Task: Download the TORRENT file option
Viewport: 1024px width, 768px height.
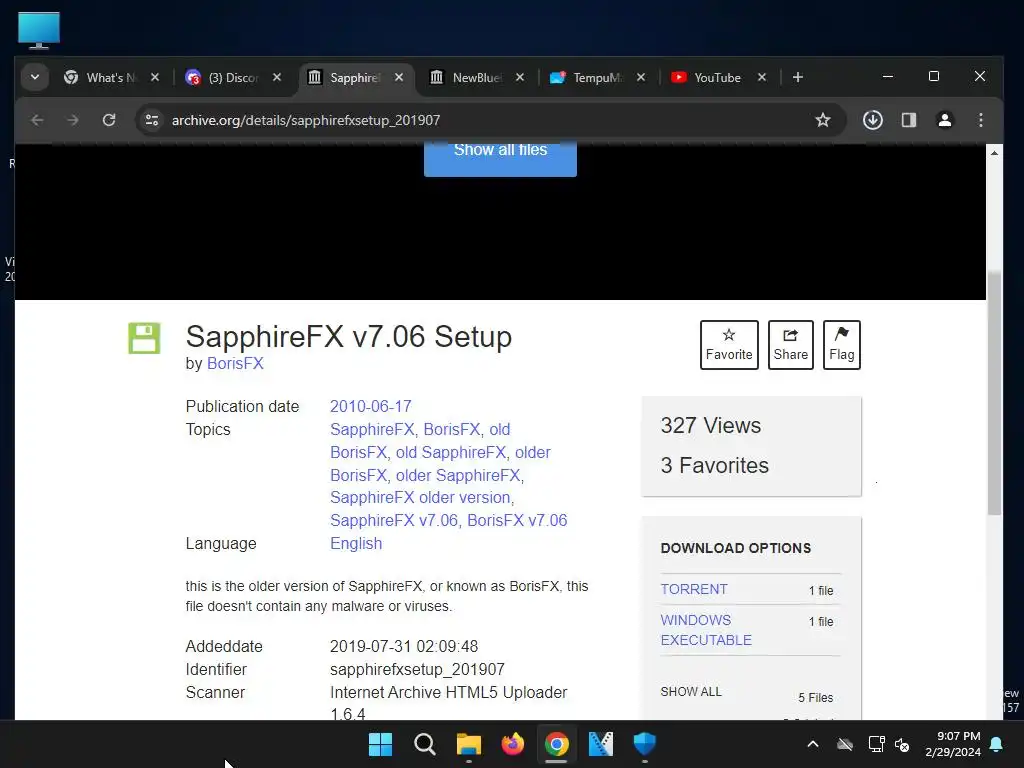Action: click(694, 589)
